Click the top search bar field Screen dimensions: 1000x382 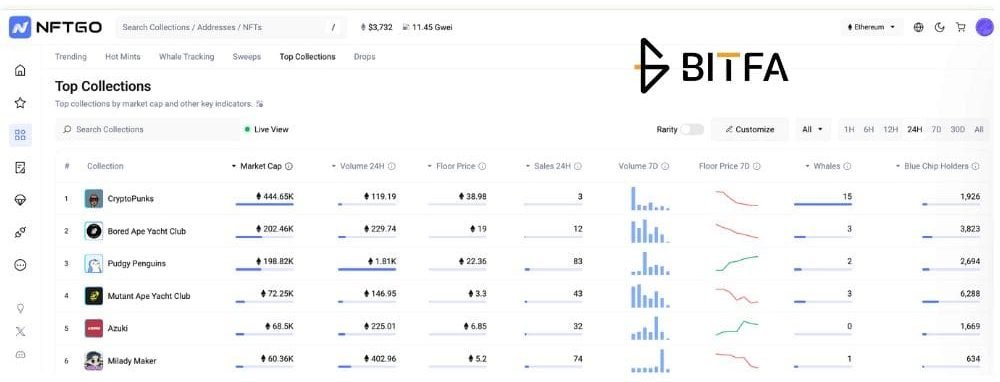pos(230,27)
